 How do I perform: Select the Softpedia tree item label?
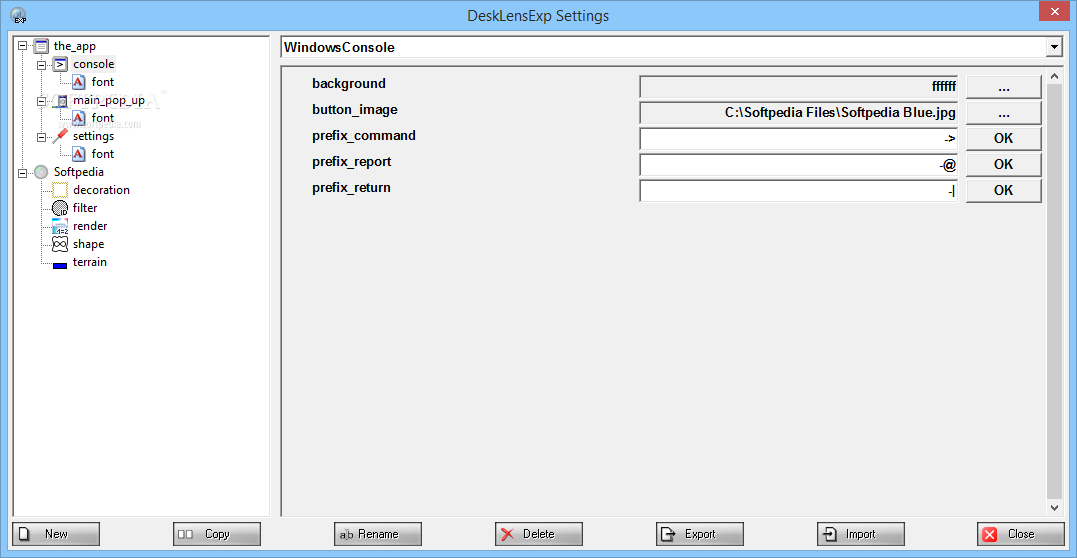[x=78, y=172]
